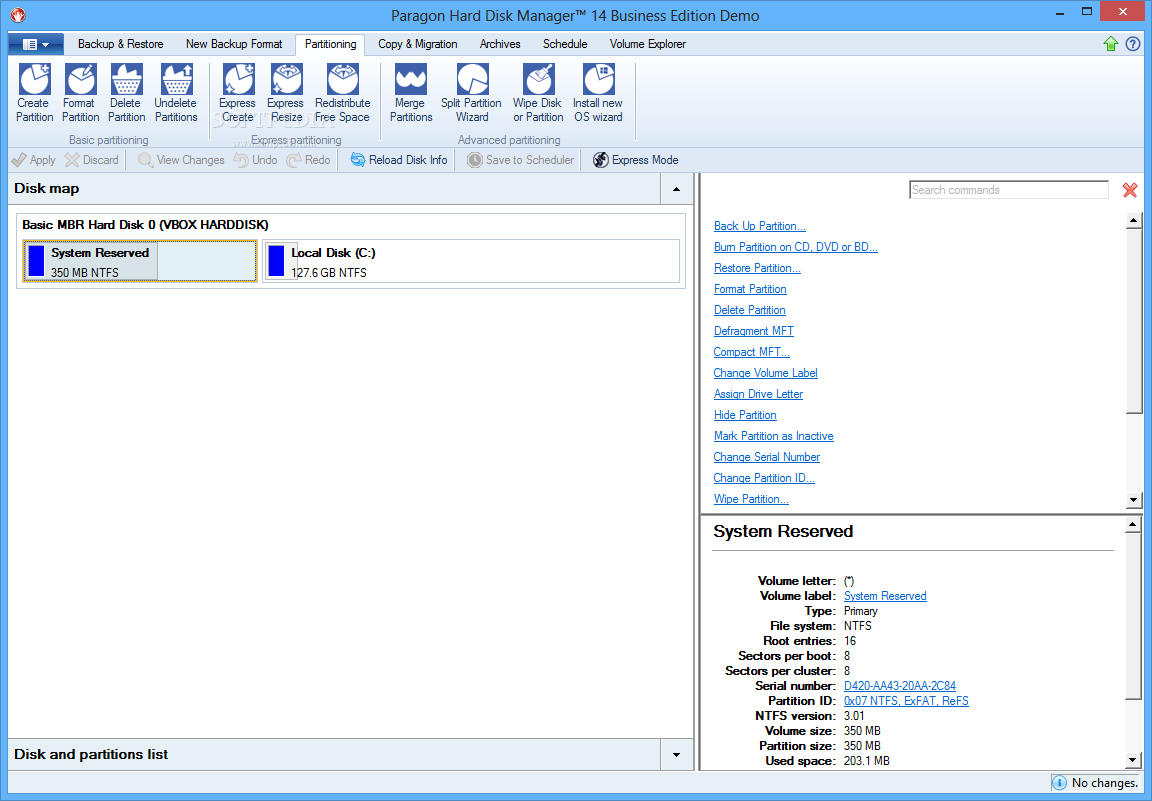Select System Reserved partition in disk map

[x=140, y=262]
